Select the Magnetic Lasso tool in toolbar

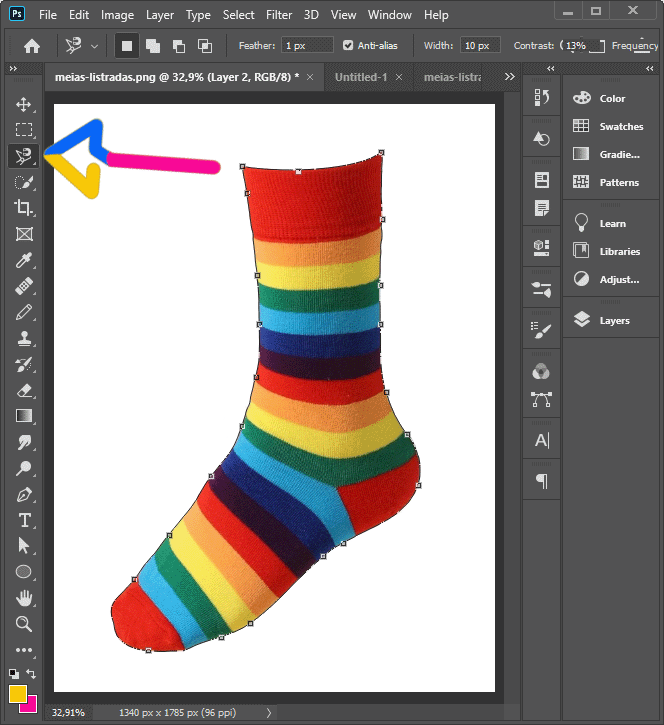point(24,156)
